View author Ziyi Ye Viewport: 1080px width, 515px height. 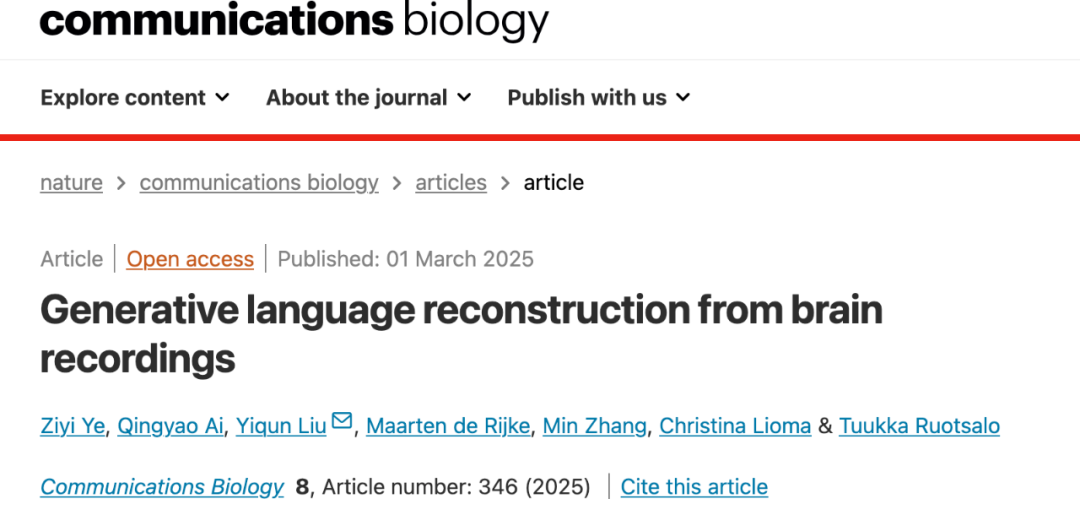pos(72,426)
